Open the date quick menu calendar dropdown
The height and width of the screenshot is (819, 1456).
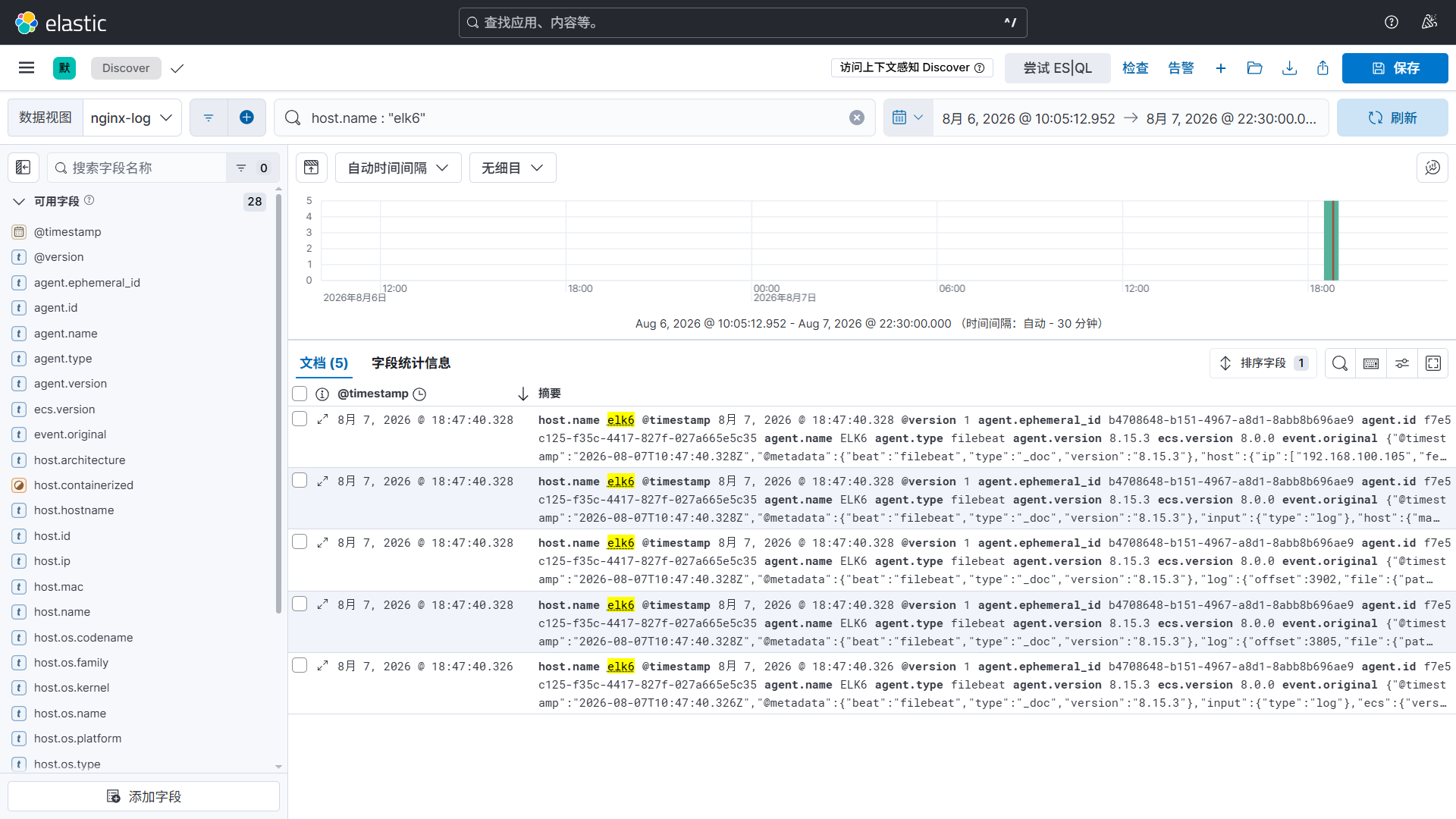(x=908, y=118)
